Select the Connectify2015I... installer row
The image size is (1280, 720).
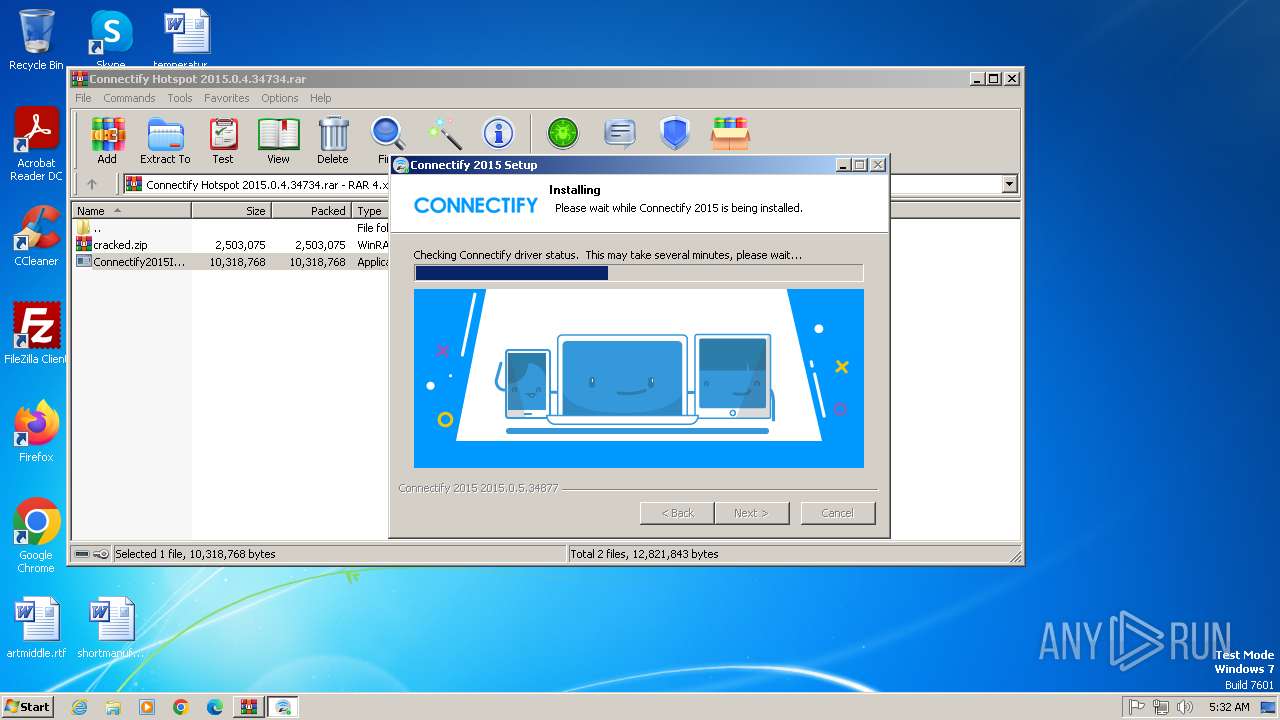[231, 262]
